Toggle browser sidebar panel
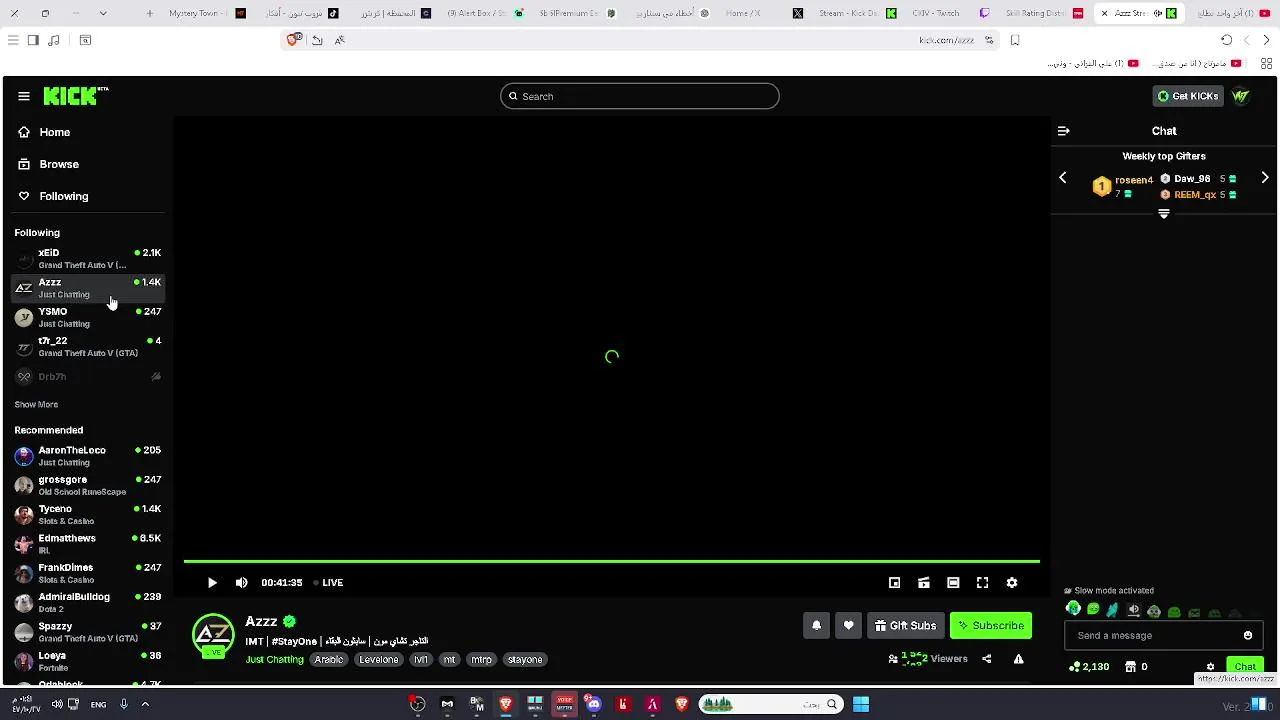 point(33,40)
